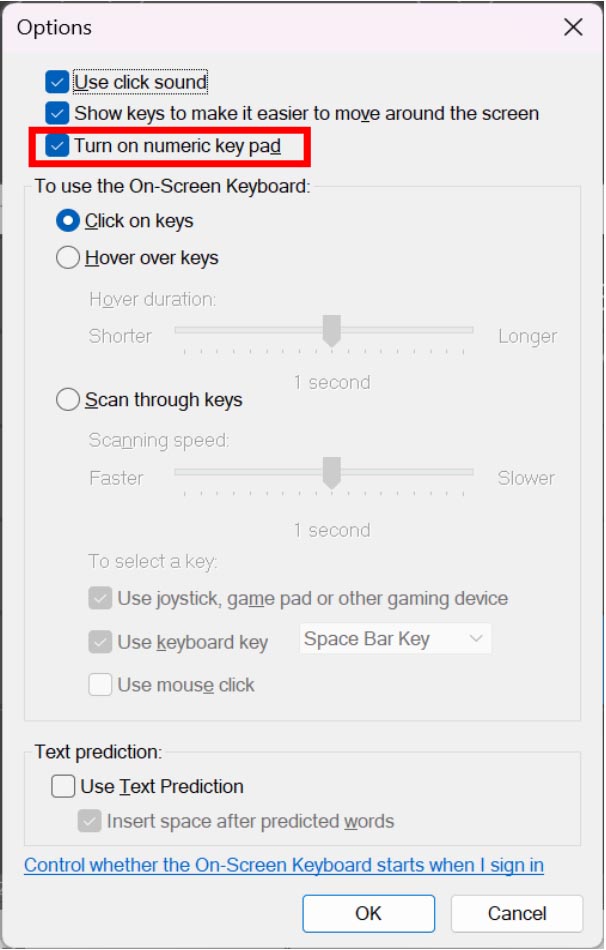Click the Cancel button
The image size is (606, 950).
(x=516, y=913)
